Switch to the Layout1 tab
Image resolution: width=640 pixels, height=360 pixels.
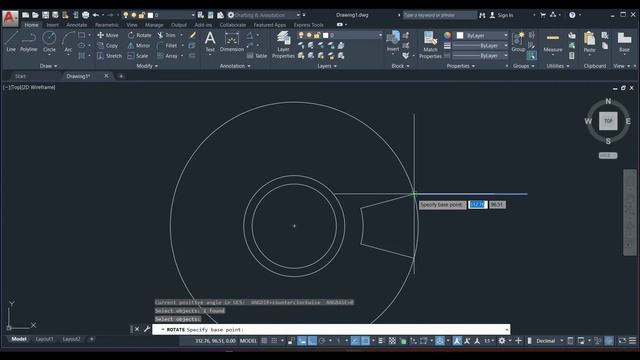44,339
